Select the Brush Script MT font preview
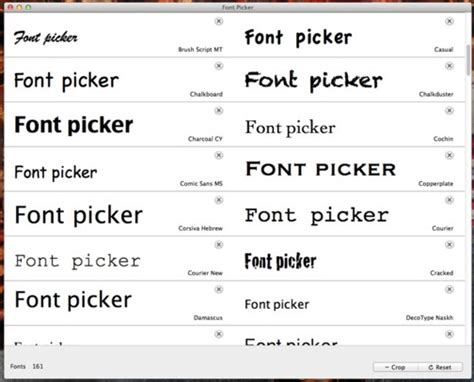This screenshot has height=382, width=474. coord(46,37)
